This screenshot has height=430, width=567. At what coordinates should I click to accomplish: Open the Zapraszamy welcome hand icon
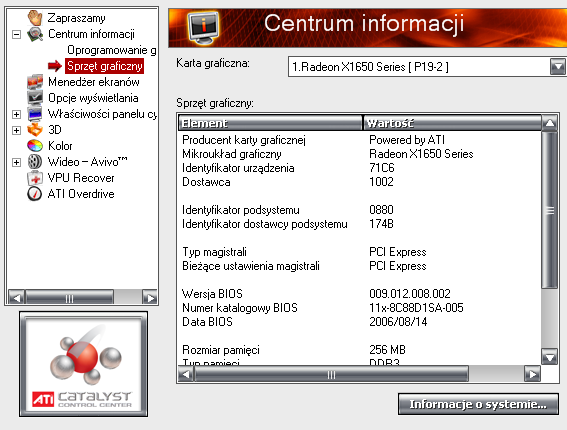pyautogui.click(x=35, y=18)
